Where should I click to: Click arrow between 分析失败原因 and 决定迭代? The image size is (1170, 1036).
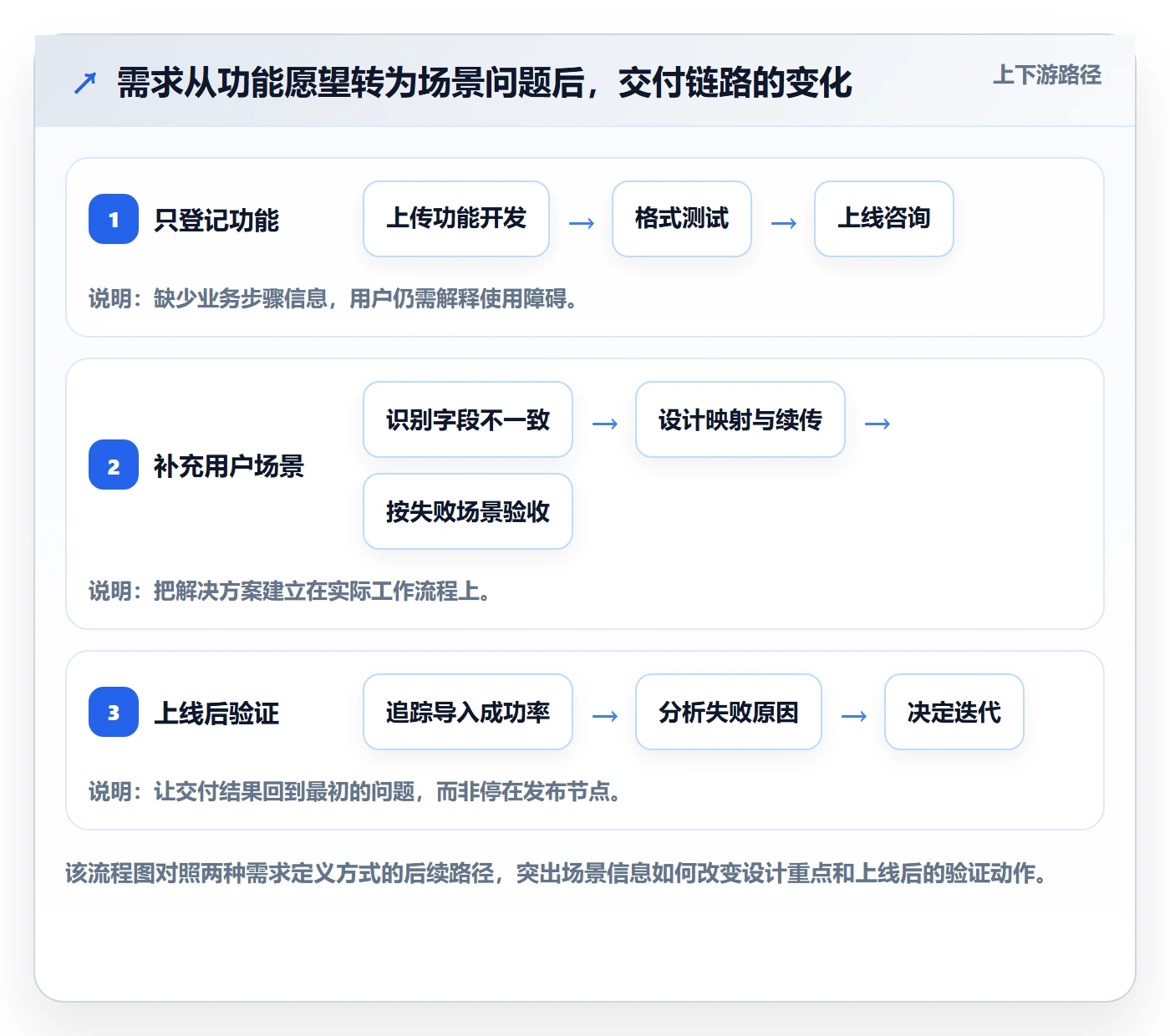coord(854,716)
